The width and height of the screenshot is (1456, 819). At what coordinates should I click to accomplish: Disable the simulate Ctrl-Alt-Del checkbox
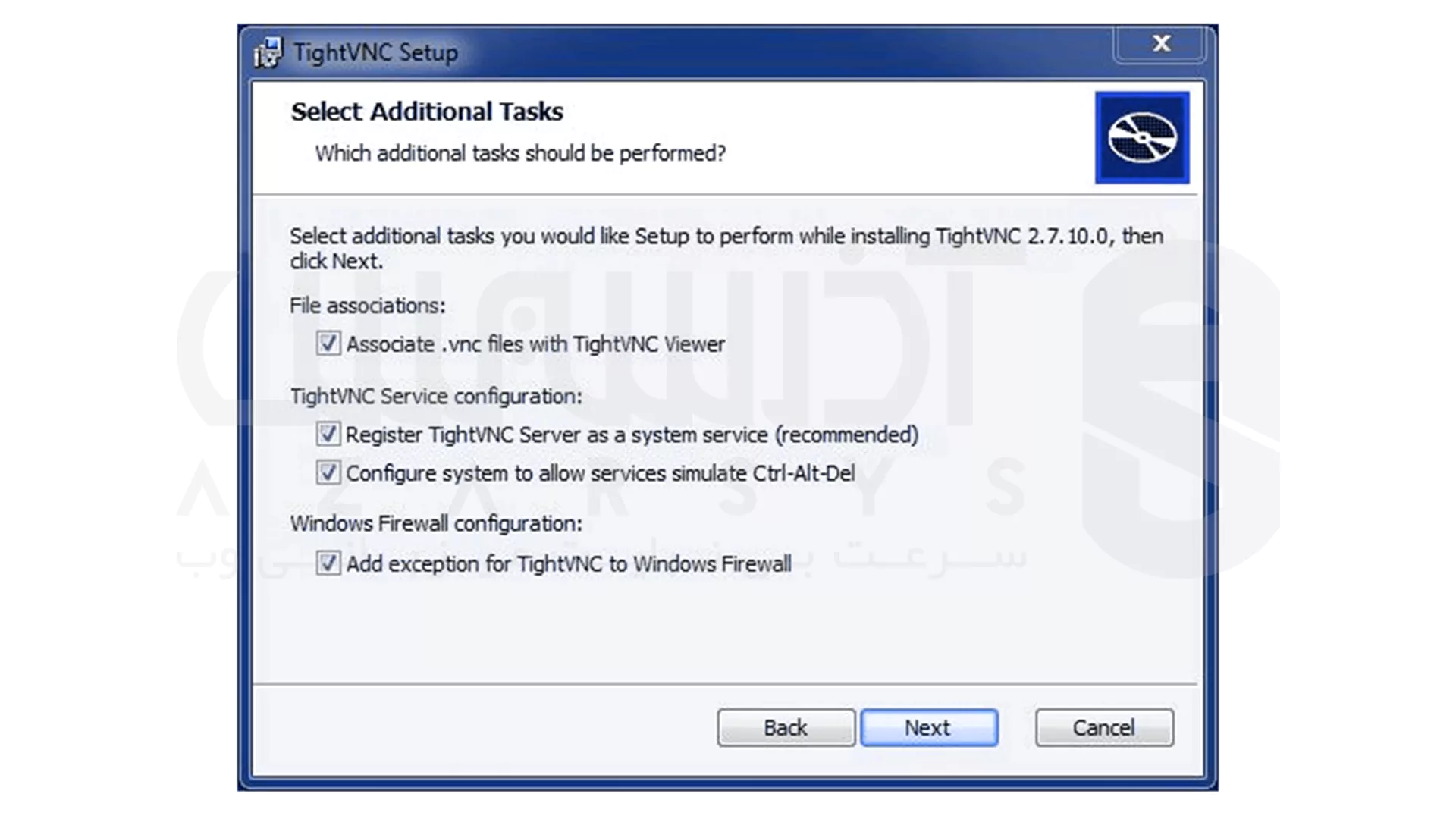click(x=328, y=473)
